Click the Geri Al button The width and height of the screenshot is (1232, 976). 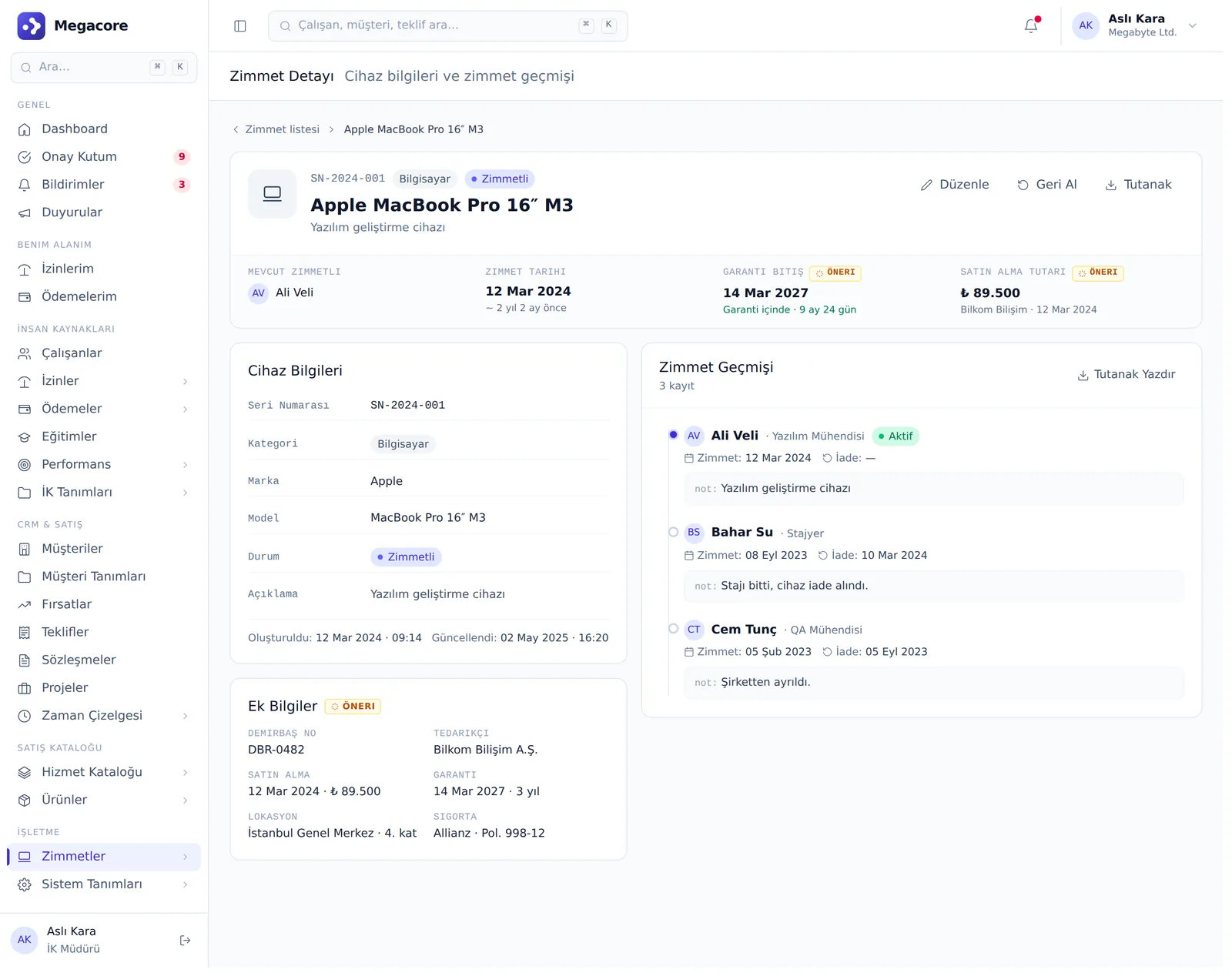click(1047, 185)
